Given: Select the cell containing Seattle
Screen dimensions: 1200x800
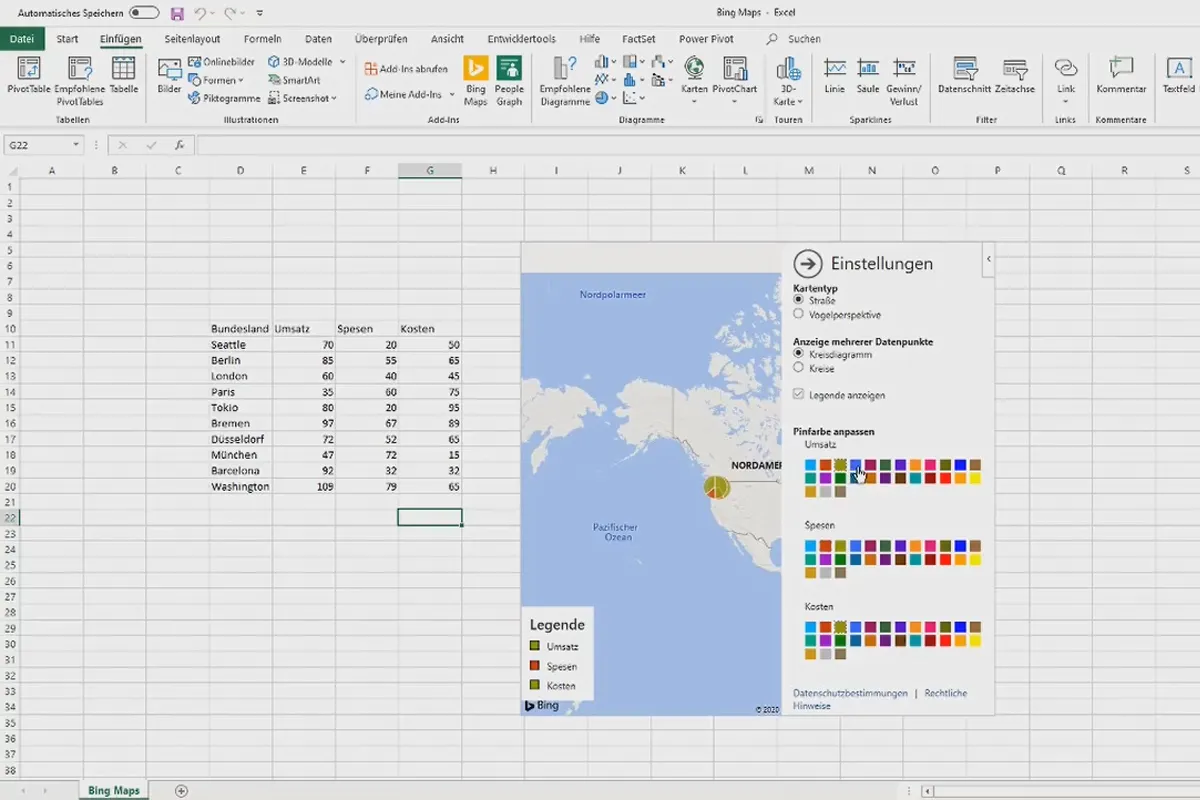Looking at the screenshot, I should [241, 344].
